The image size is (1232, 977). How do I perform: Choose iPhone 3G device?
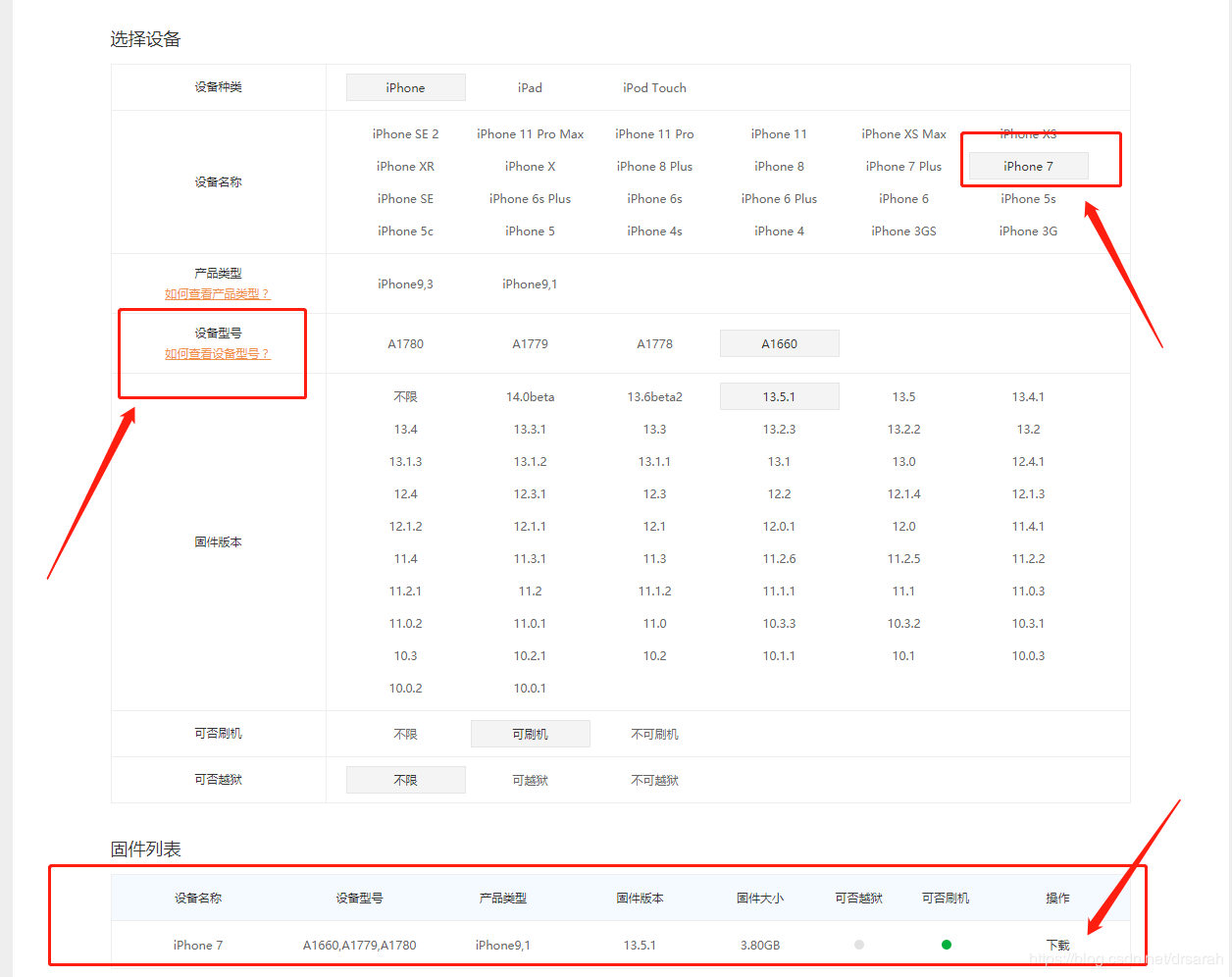[1028, 231]
